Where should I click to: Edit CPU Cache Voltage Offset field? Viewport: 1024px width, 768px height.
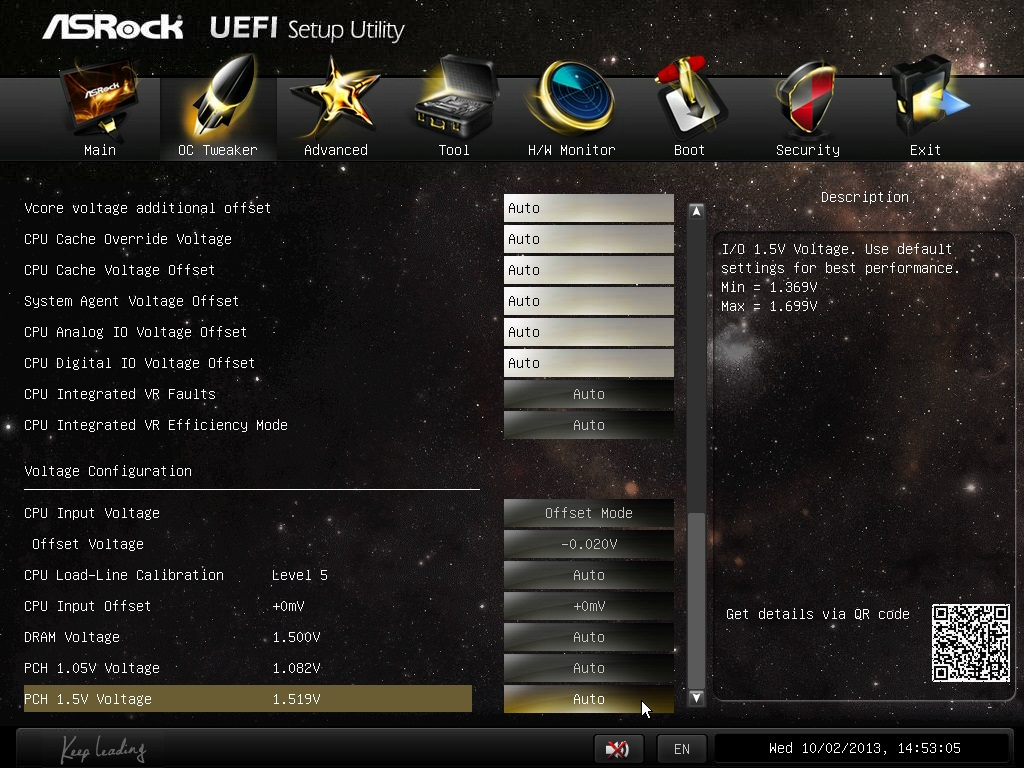(588, 270)
